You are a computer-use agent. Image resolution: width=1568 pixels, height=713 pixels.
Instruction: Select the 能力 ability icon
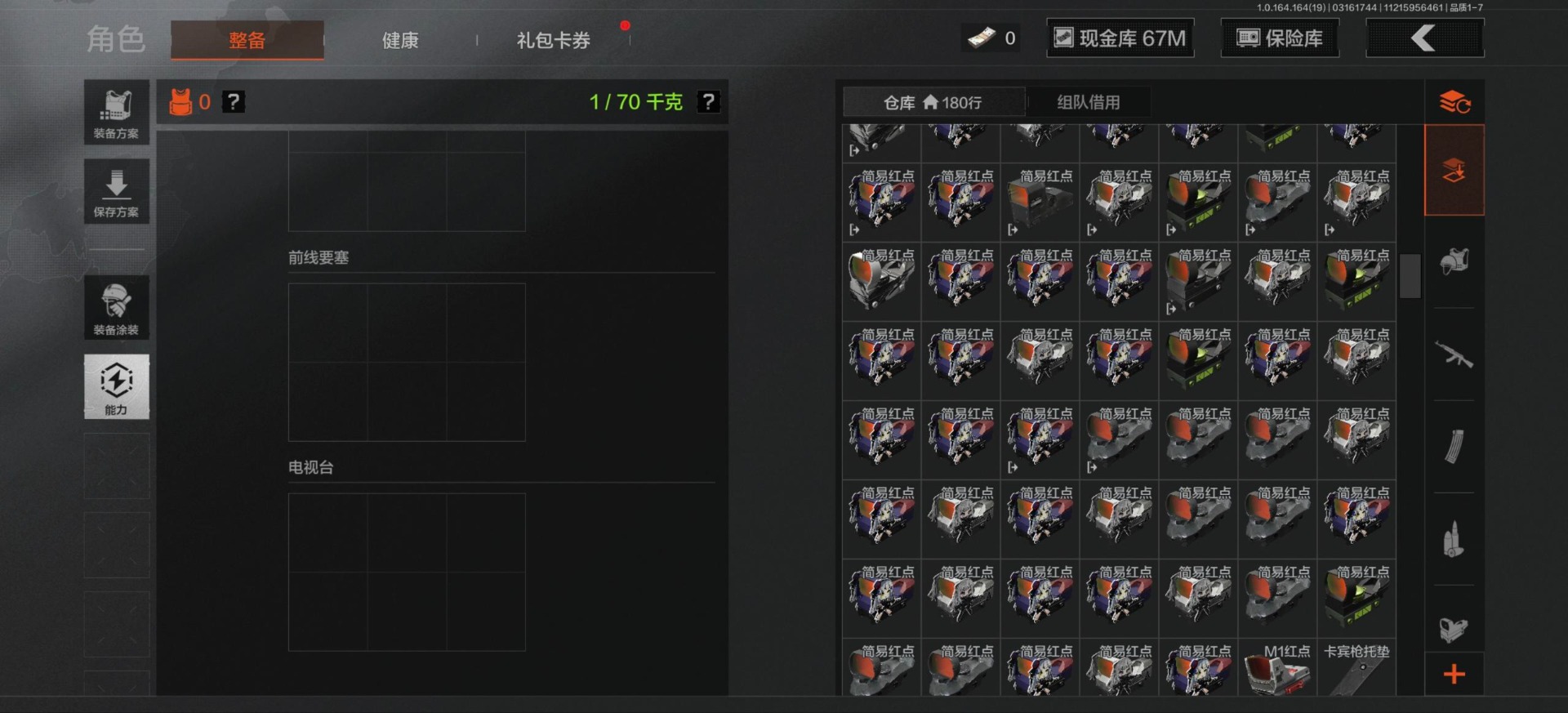116,386
